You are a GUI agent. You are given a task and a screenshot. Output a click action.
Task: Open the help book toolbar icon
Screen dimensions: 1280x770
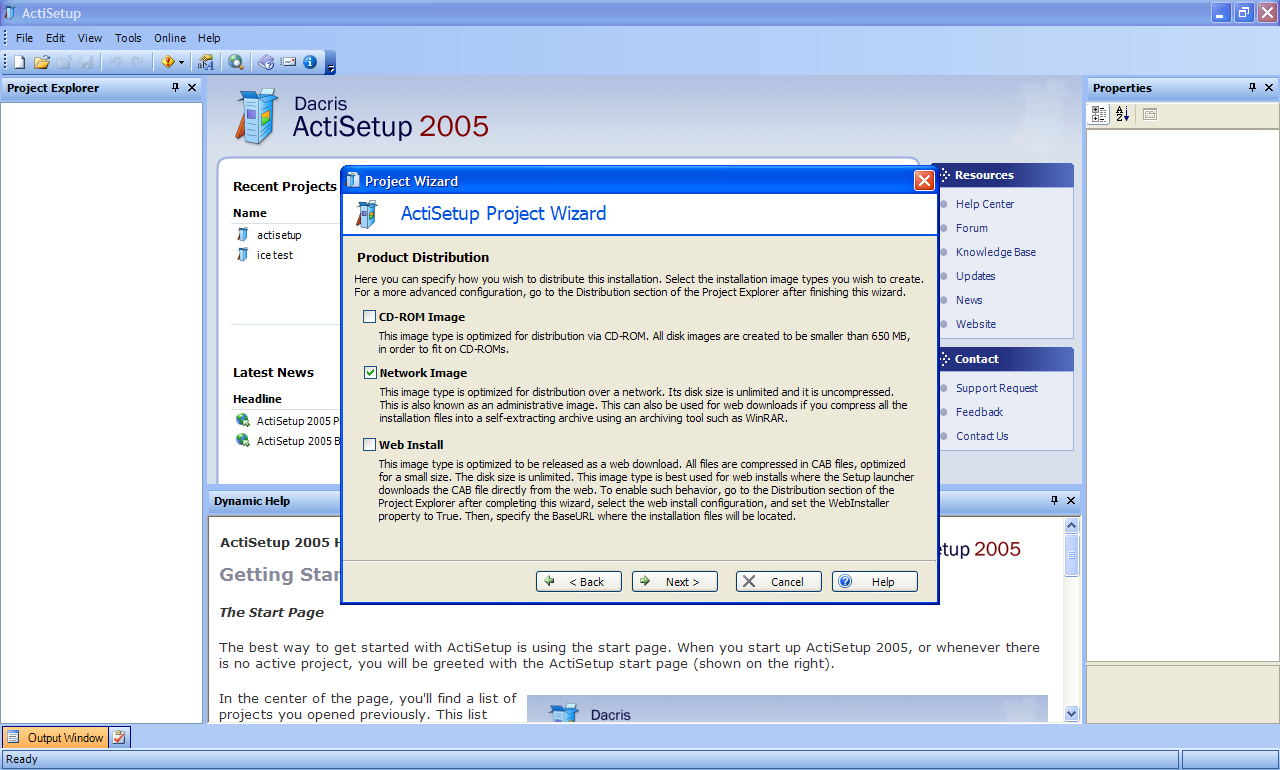266,62
